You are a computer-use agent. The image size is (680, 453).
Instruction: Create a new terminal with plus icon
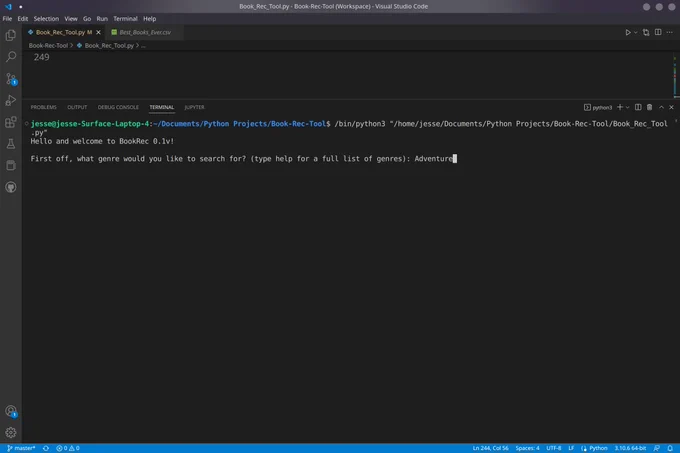tap(620, 108)
